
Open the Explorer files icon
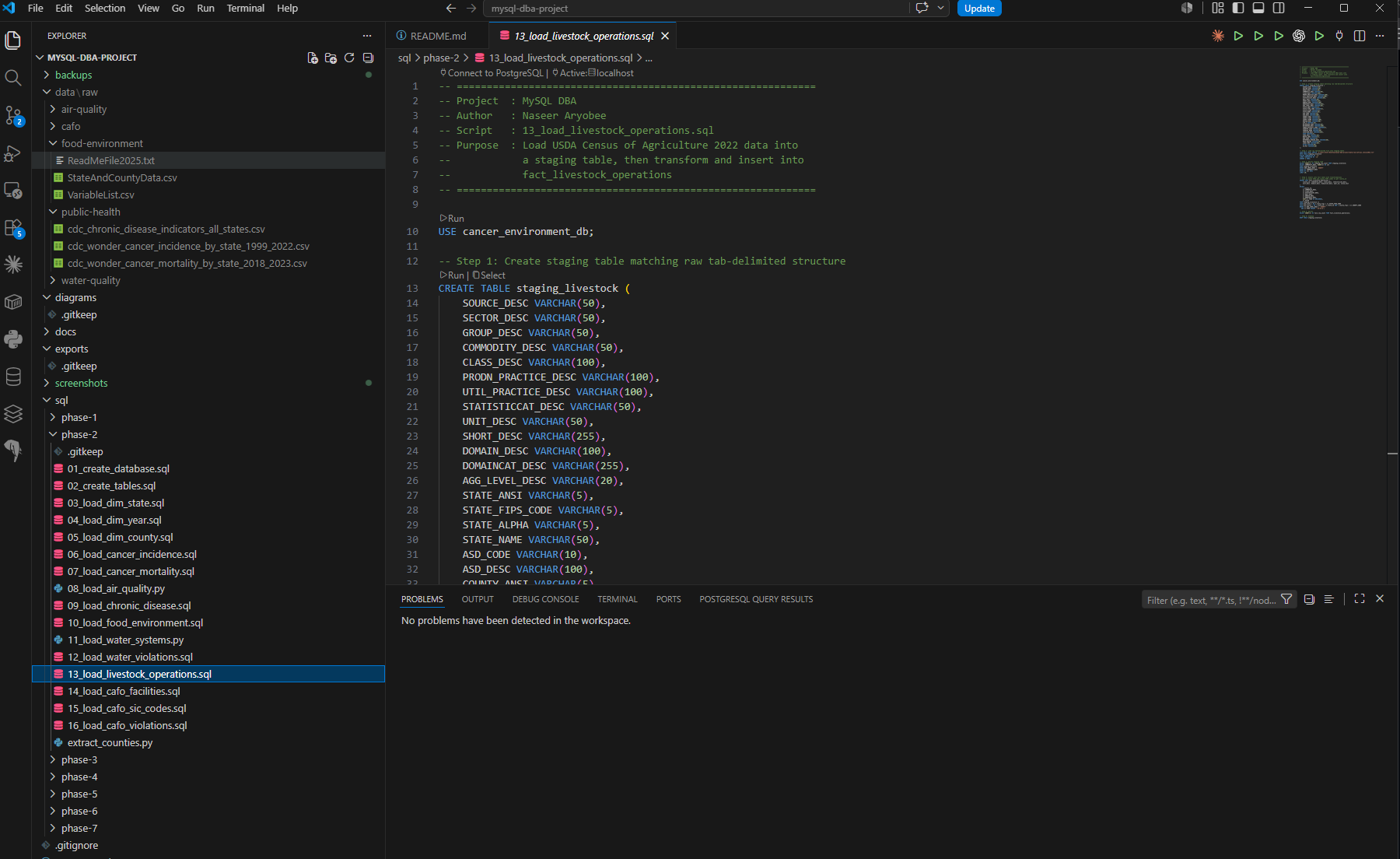tap(13, 40)
